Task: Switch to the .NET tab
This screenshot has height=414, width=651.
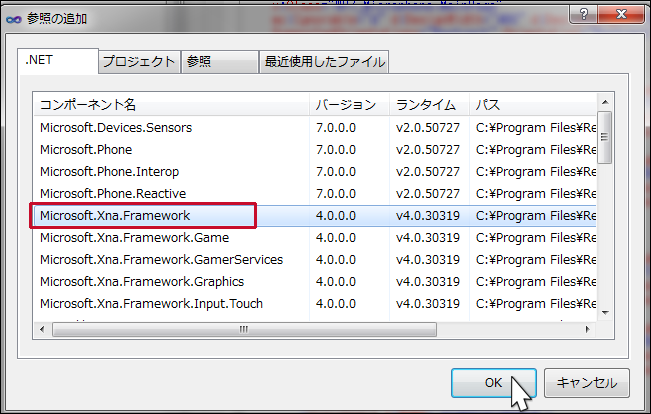Action: click(x=58, y=61)
